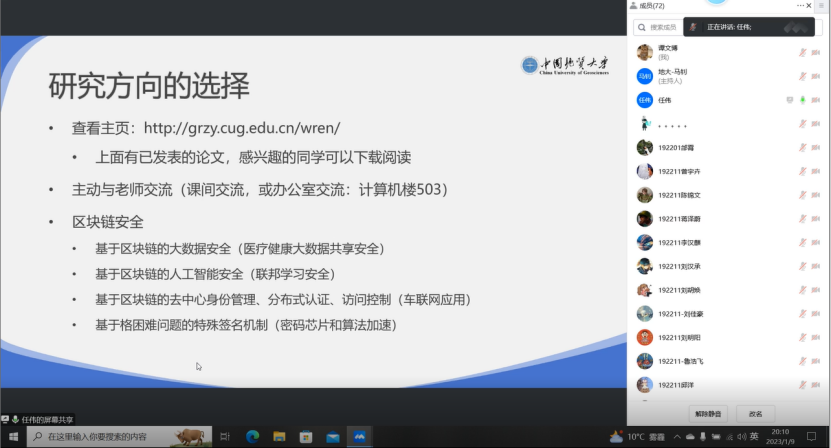Open the Windows Start menu
The width and height of the screenshot is (831, 448).
(x=10, y=437)
